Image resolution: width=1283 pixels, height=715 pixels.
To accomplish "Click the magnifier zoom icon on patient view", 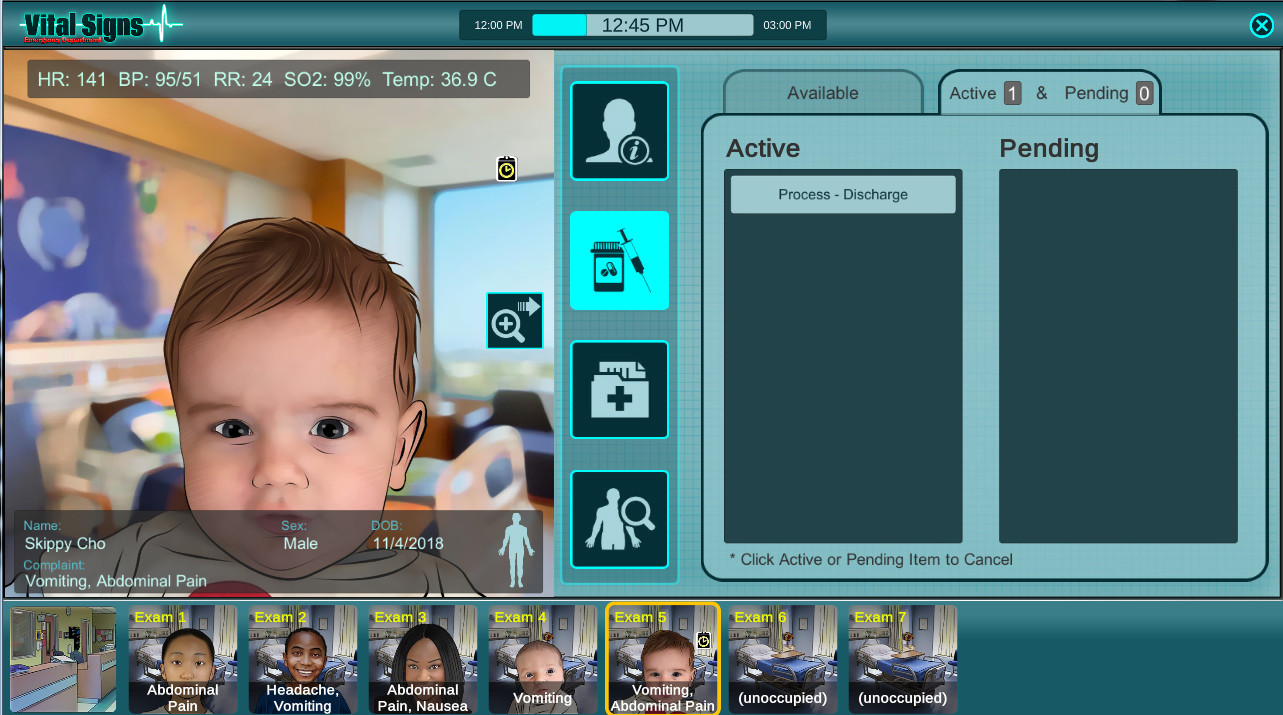I will pos(514,320).
